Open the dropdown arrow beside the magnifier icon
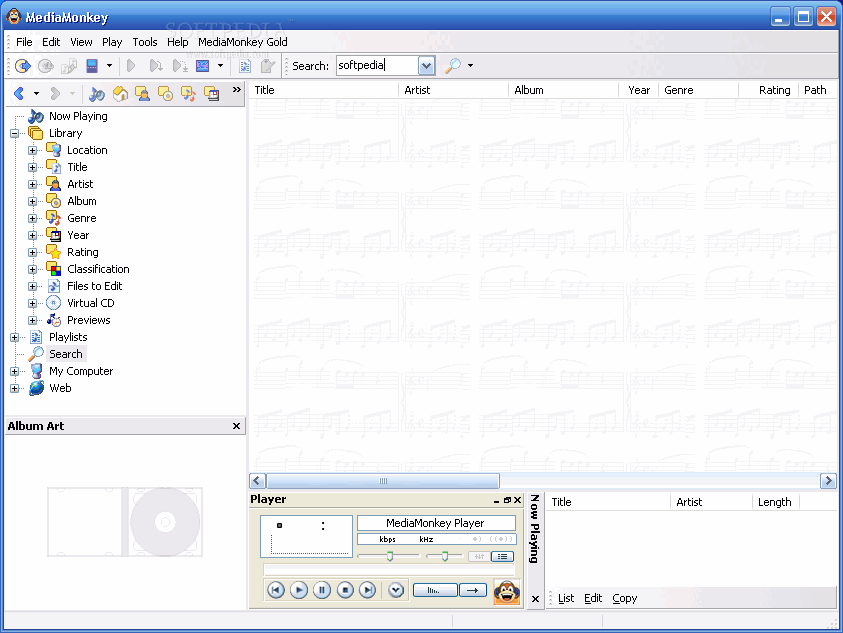This screenshot has width=843, height=633. click(x=470, y=66)
